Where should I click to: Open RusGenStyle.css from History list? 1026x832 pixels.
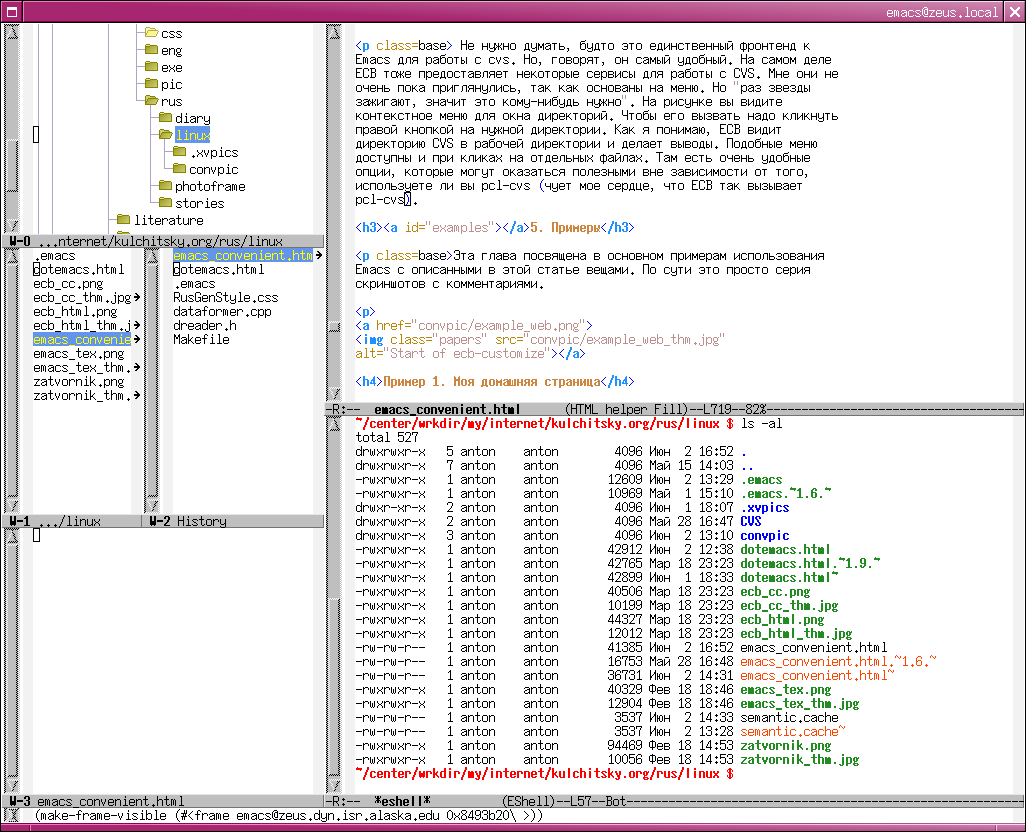tap(225, 297)
